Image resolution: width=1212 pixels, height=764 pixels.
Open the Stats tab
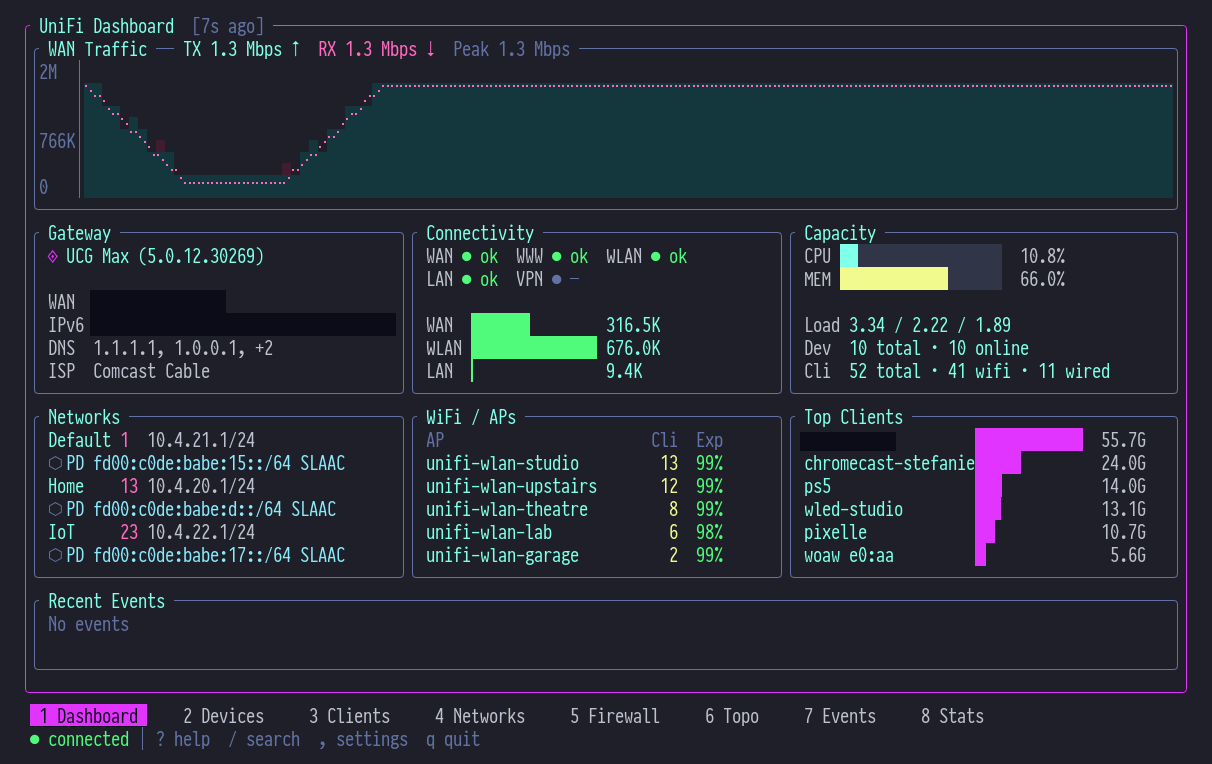[952, 716]
